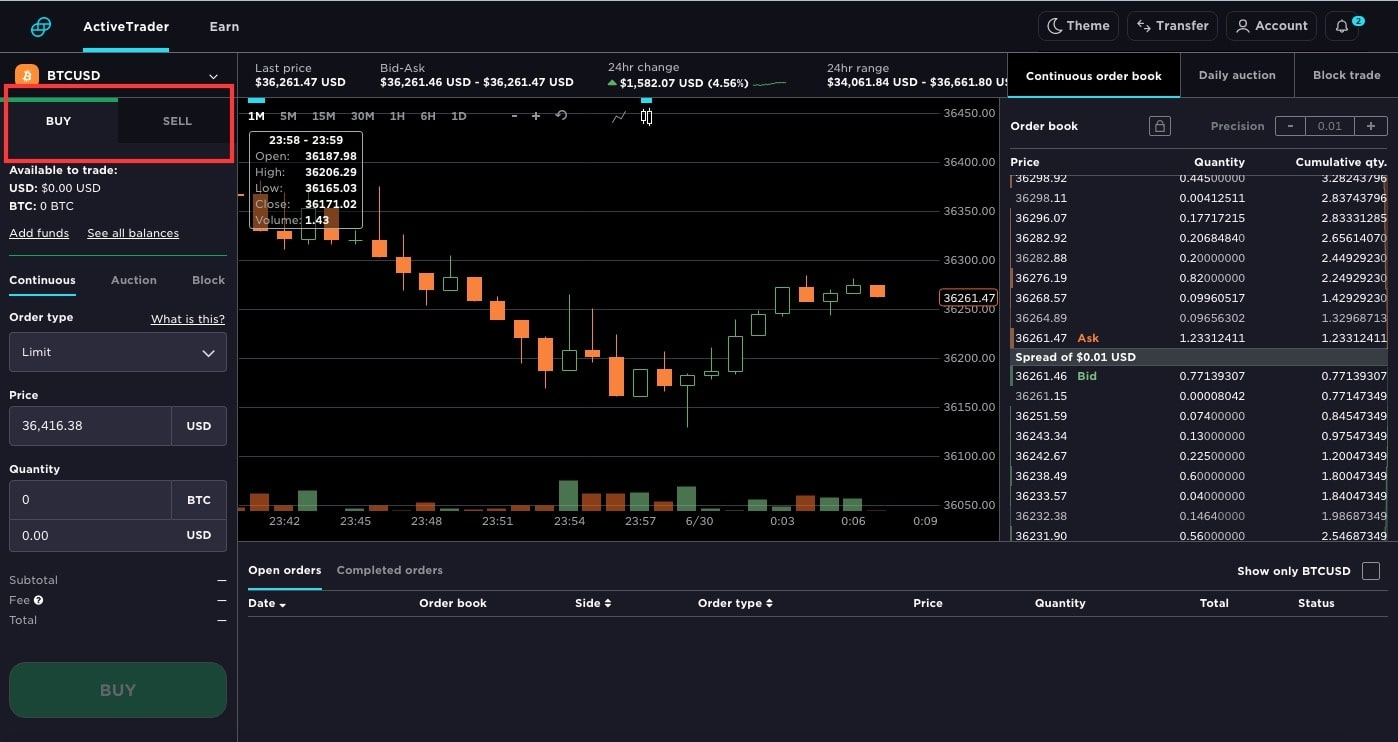1398x742 pixels.
Task: Zoom out of the chart with minus icon
Action: coord(514,115)
